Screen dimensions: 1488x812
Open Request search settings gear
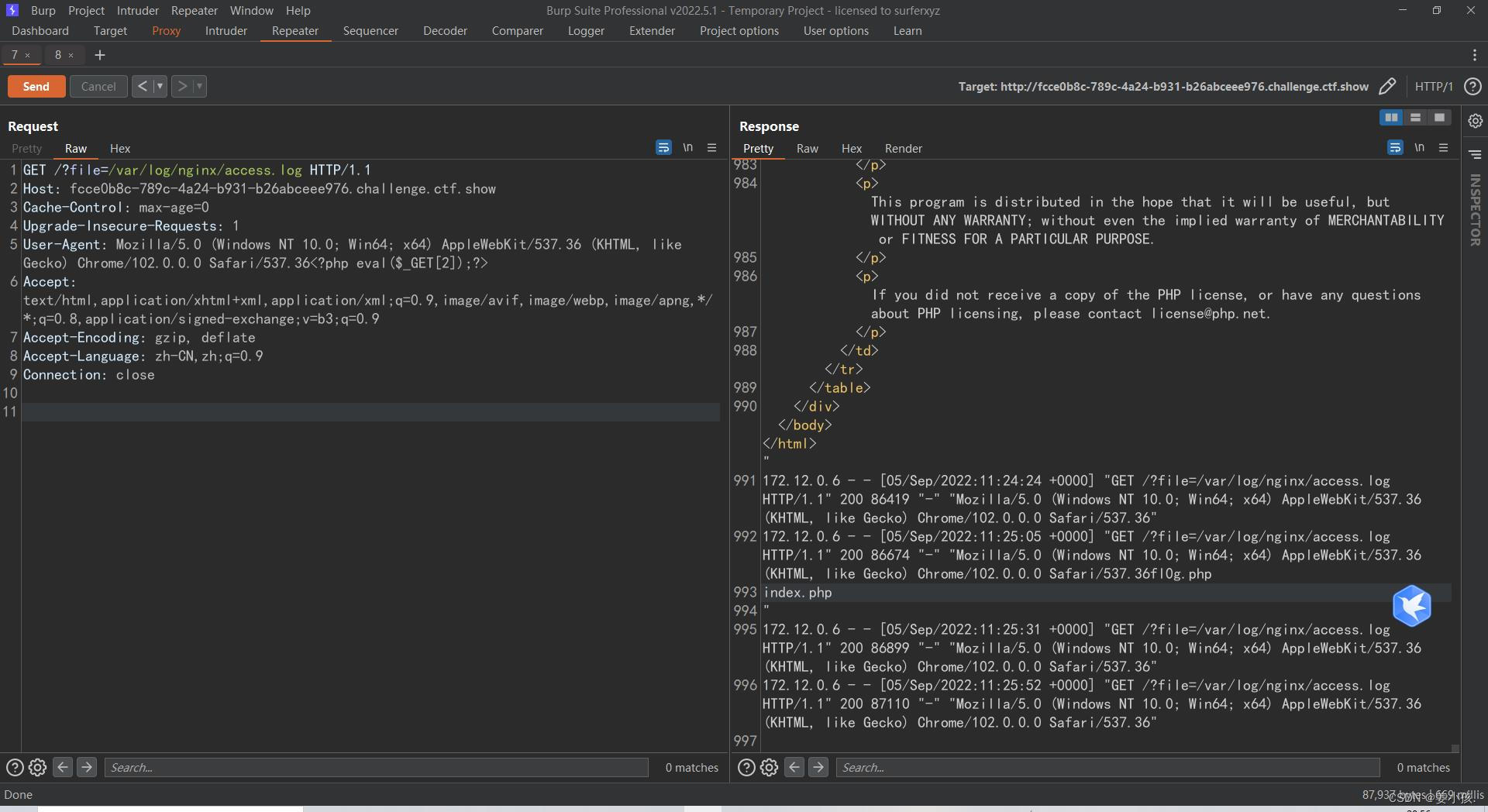tap(37, 767)
